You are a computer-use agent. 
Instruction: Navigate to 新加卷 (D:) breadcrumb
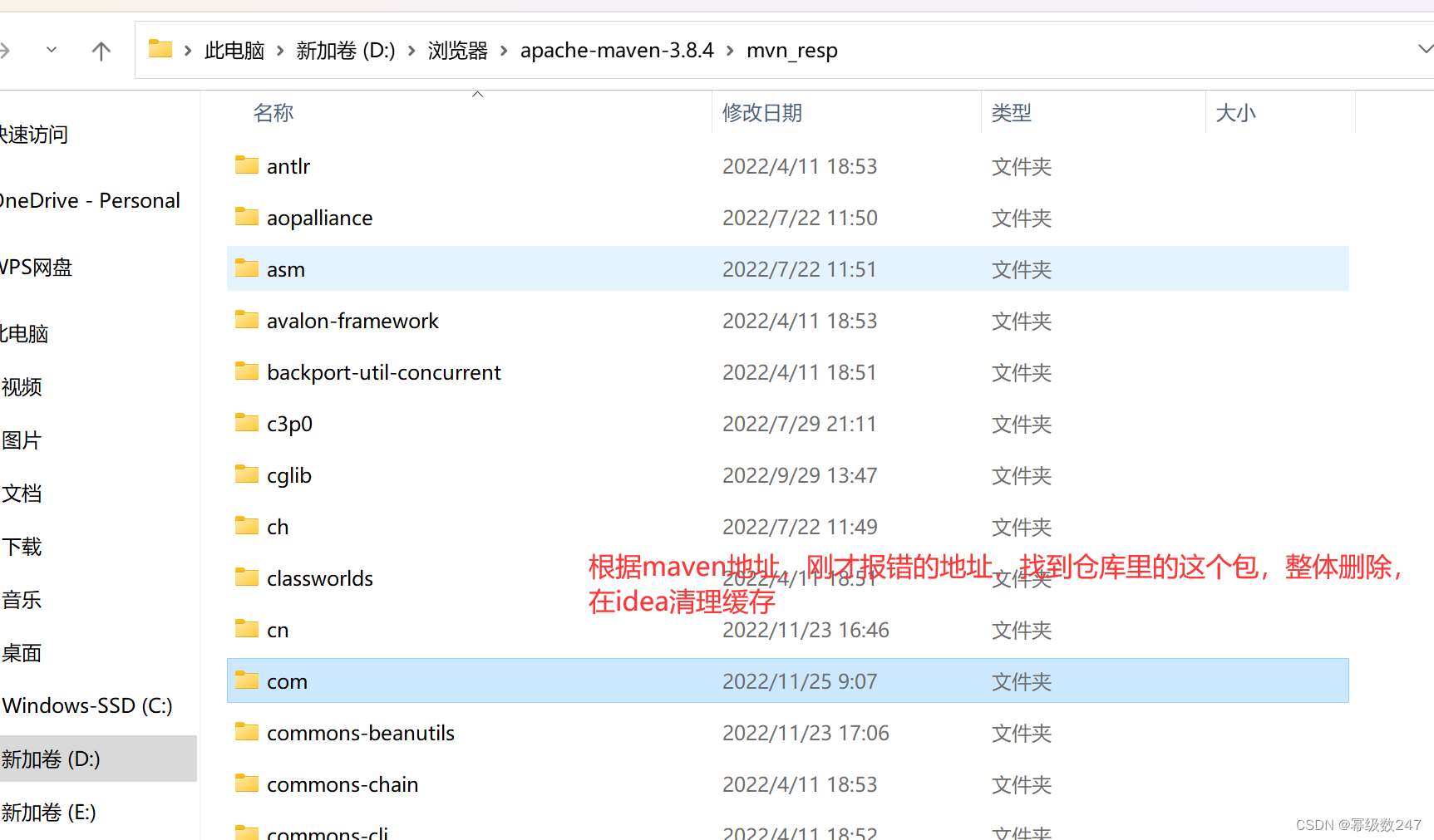(x=346, y=51)
